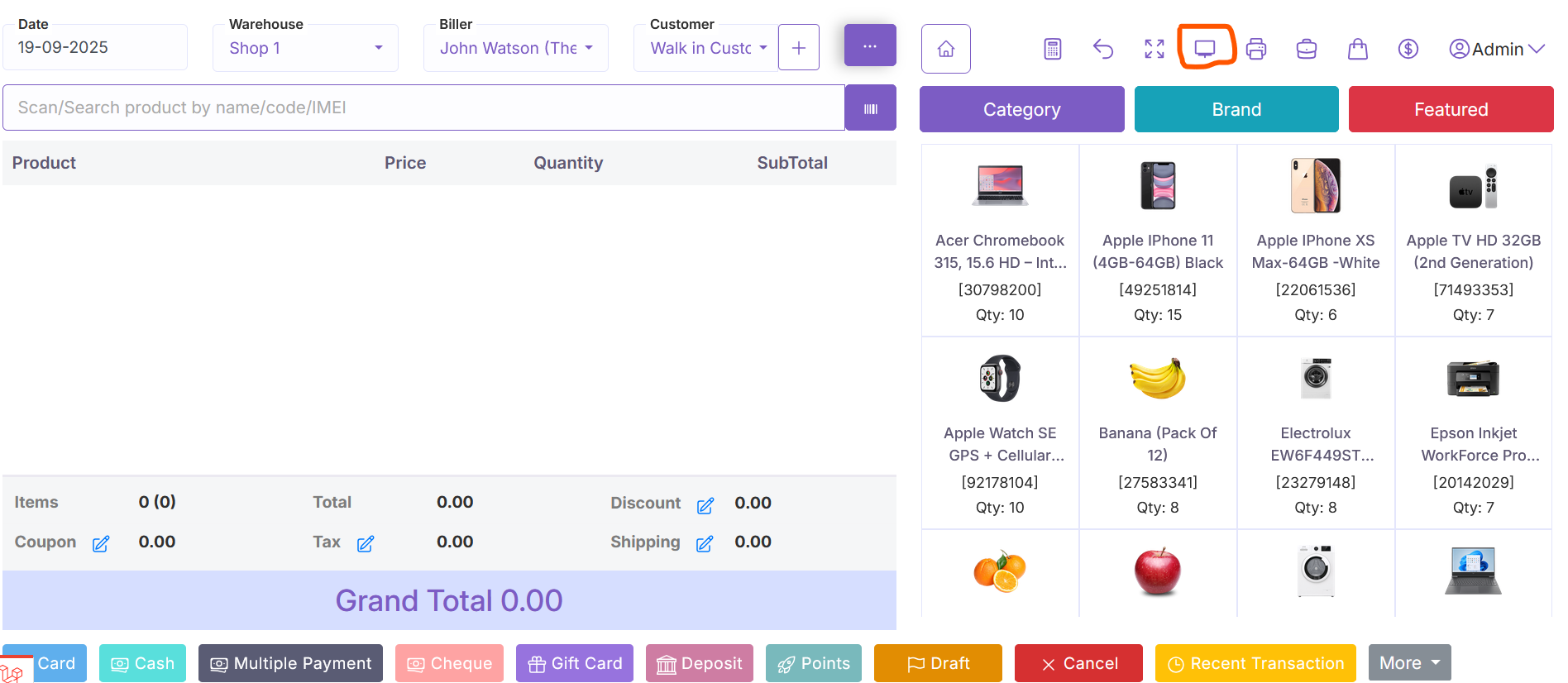Image resolution: width=1568 pixels, height=683 pixels.
Task: Click the home icon button
Action: [945, 49]
